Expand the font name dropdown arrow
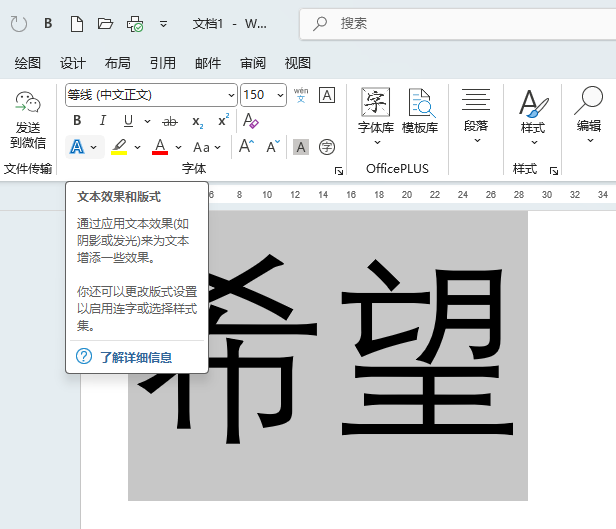The height and width of the screenshot is (529, 616). (231, 95)
